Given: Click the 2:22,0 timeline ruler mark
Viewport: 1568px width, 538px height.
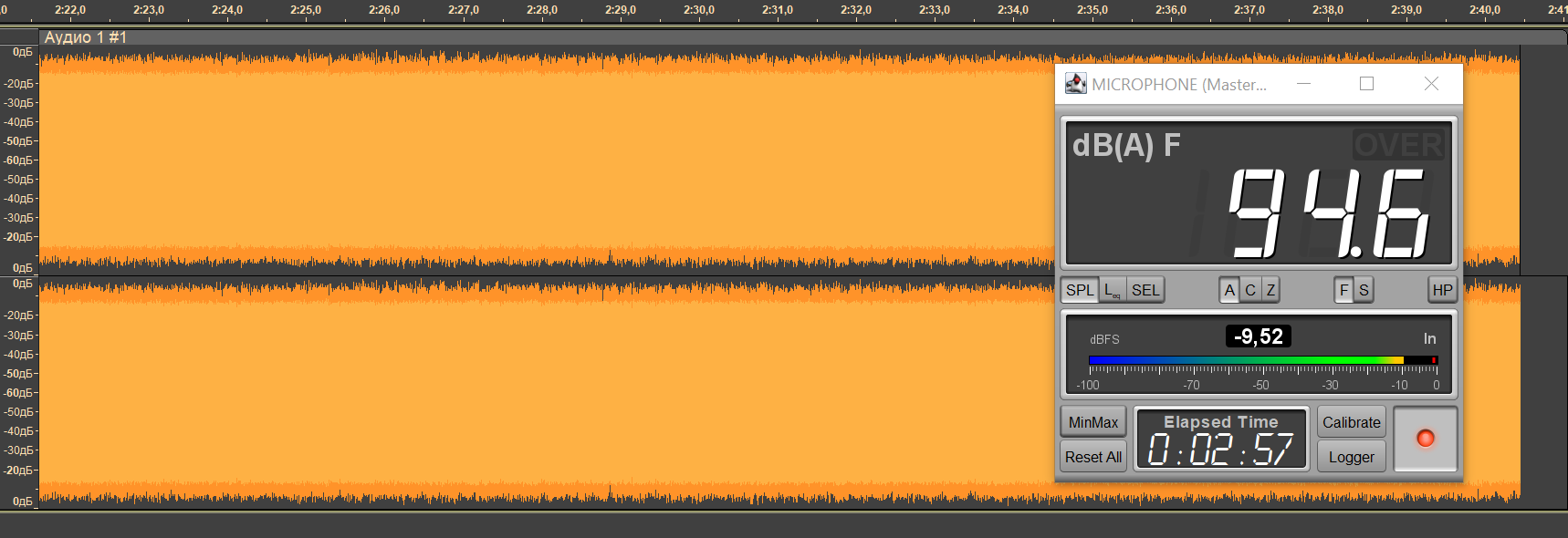Looking at the screenshot, I should tap(70, 10).
